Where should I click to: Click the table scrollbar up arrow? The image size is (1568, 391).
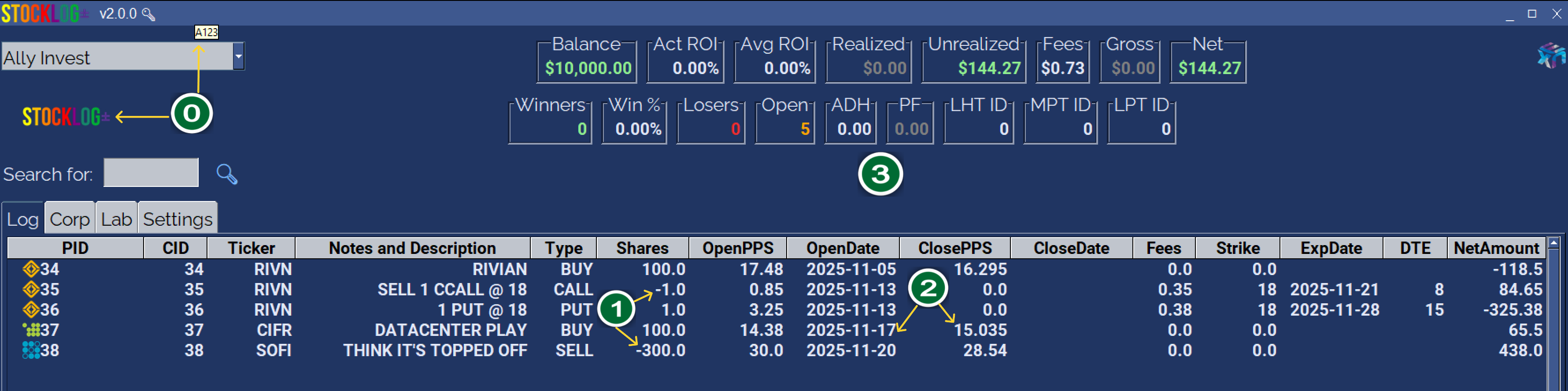(x=1553, y=243)
